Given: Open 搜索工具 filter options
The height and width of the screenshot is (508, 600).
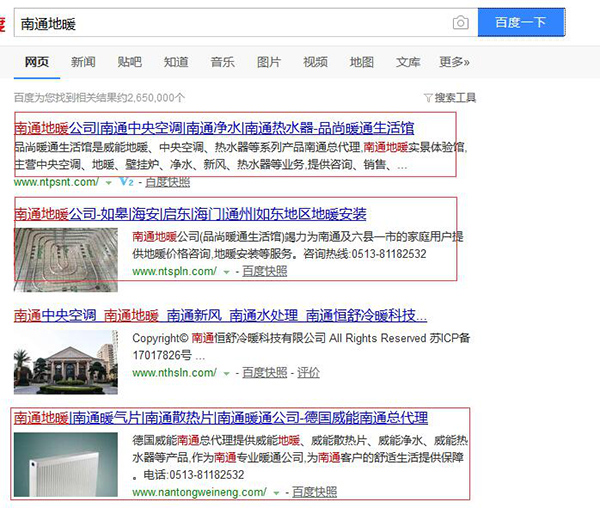Looking at the screenshot, I should (x=455, y=98).
